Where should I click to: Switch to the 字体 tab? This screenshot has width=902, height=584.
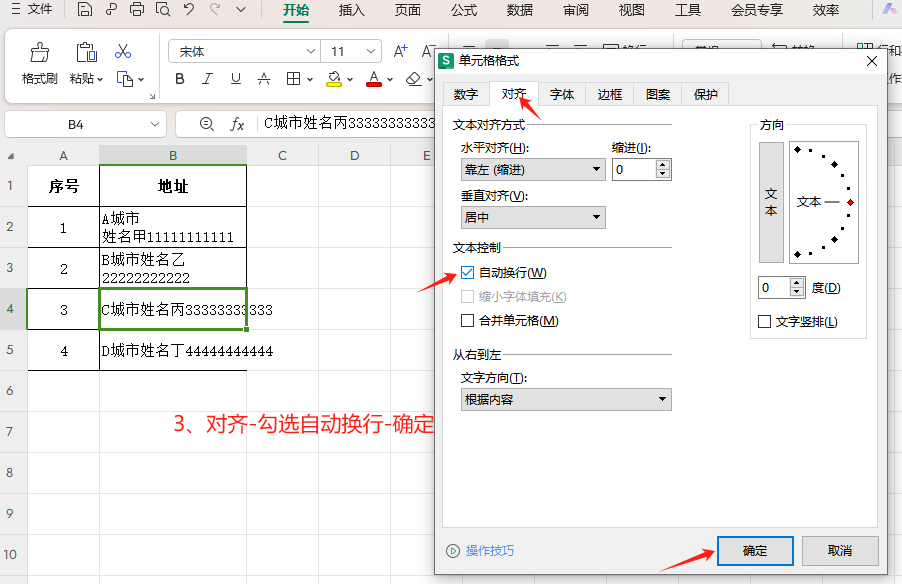coord(561,94)
